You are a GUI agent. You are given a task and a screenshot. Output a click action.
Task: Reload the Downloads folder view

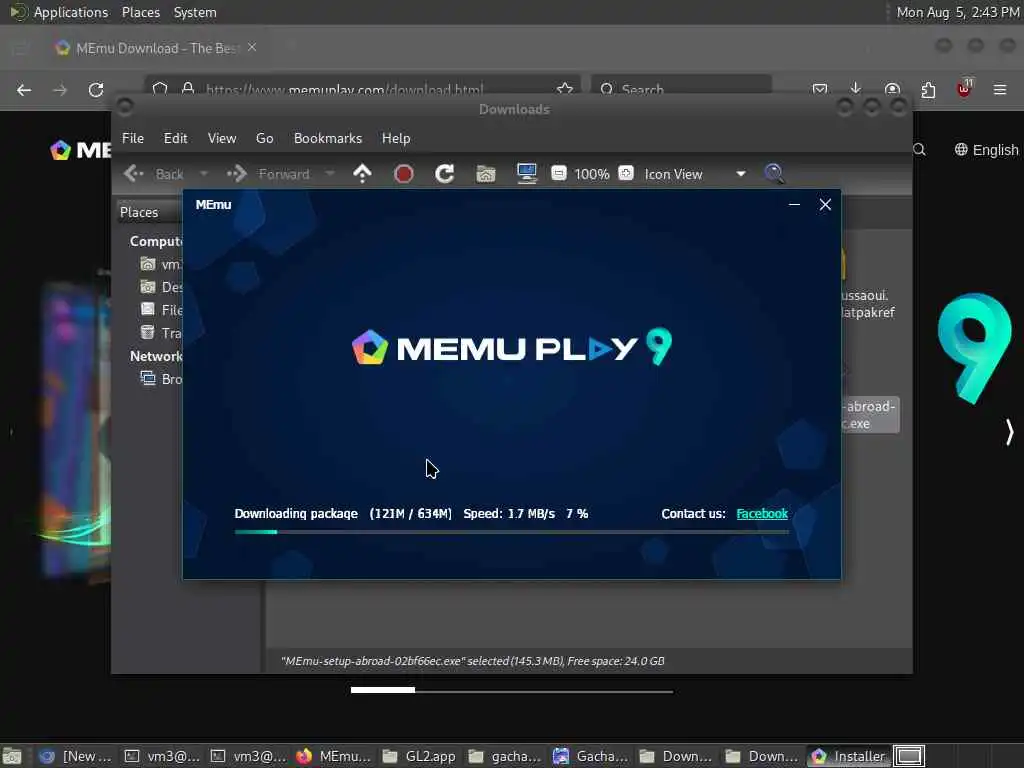coord(445,174)
